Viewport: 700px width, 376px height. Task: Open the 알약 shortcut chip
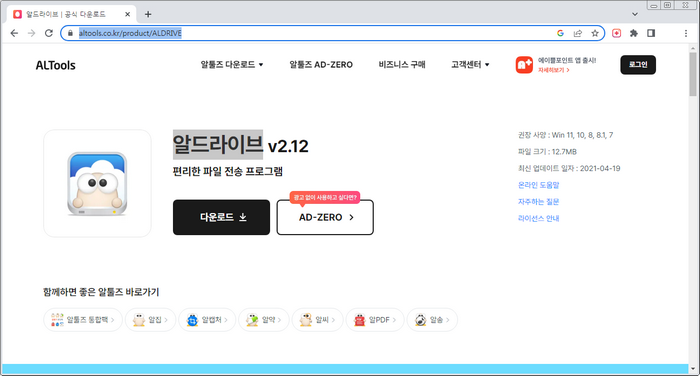pyautogui.click(x=264, y=320)
